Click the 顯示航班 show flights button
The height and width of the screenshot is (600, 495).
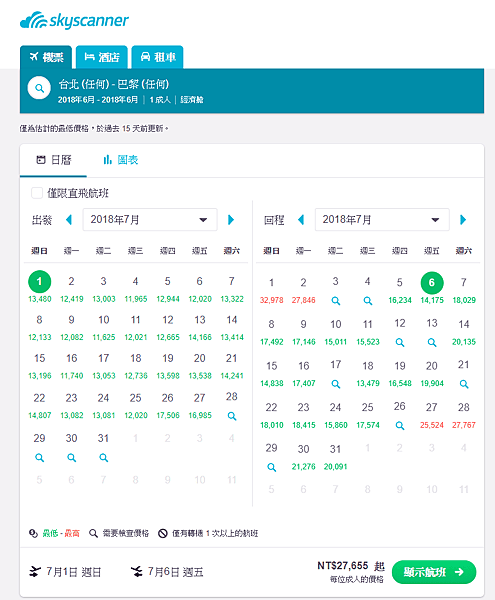click(x=434, y=572)
